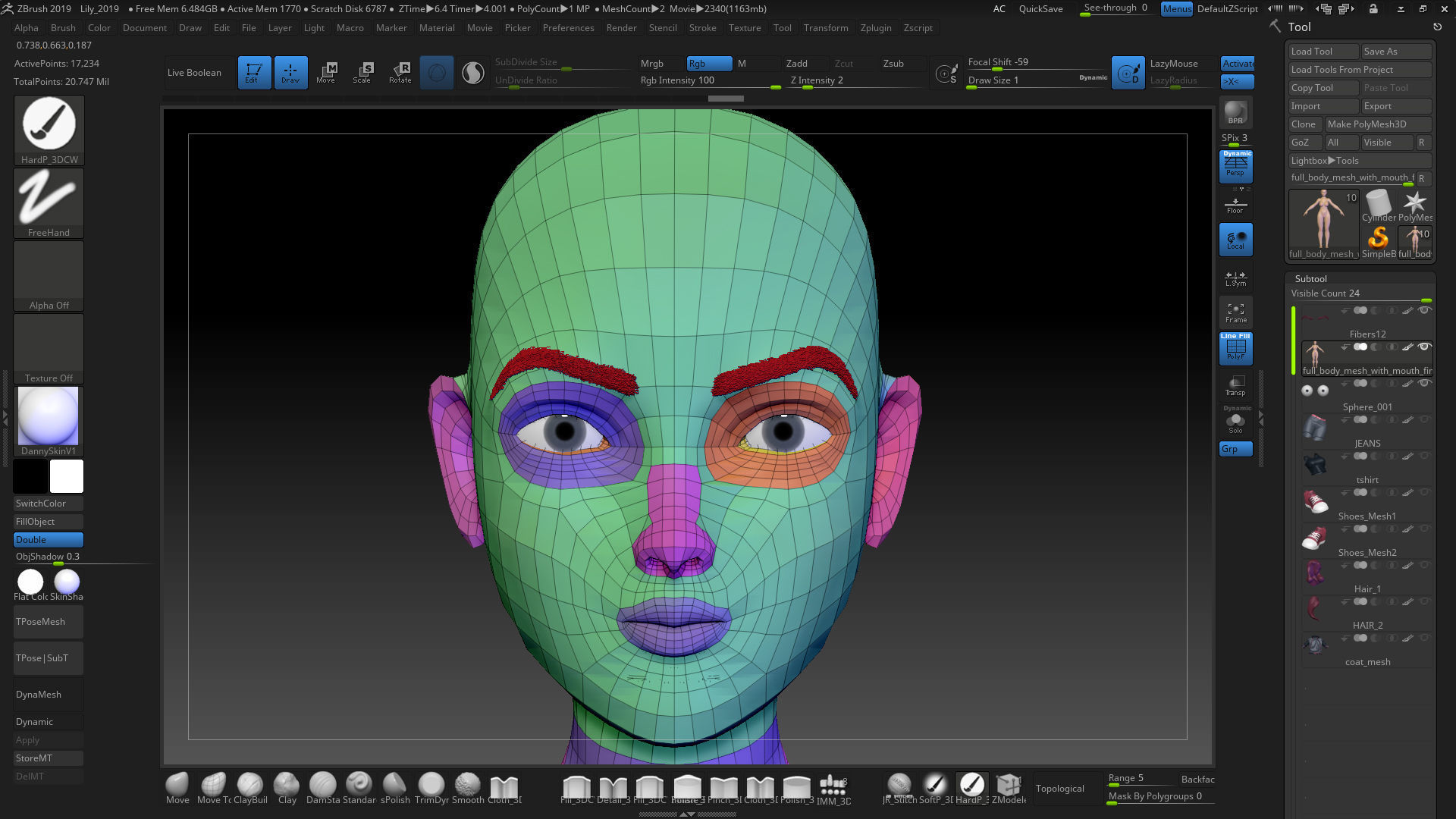The height and width of the screenshot is (819, 1456).
Task: Open the Preferences menu
Action: pos(568,28)
